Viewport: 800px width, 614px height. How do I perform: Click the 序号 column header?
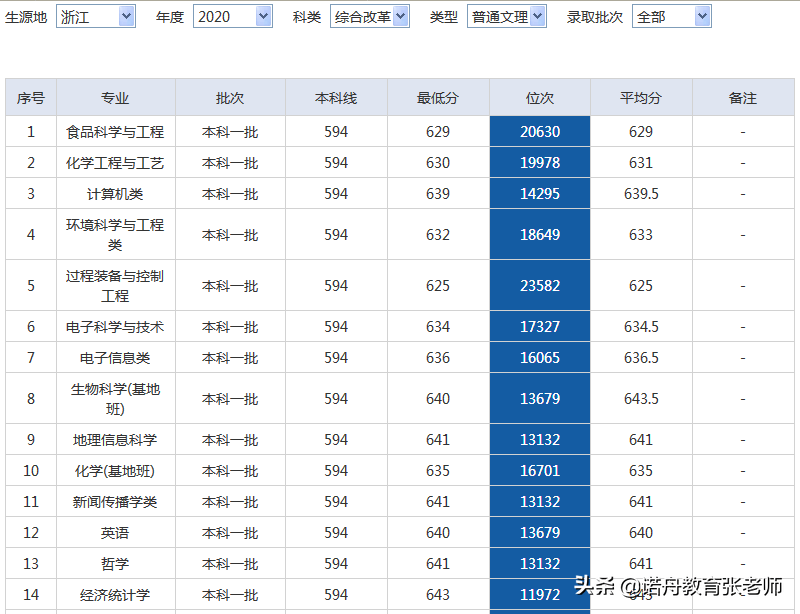31,97
